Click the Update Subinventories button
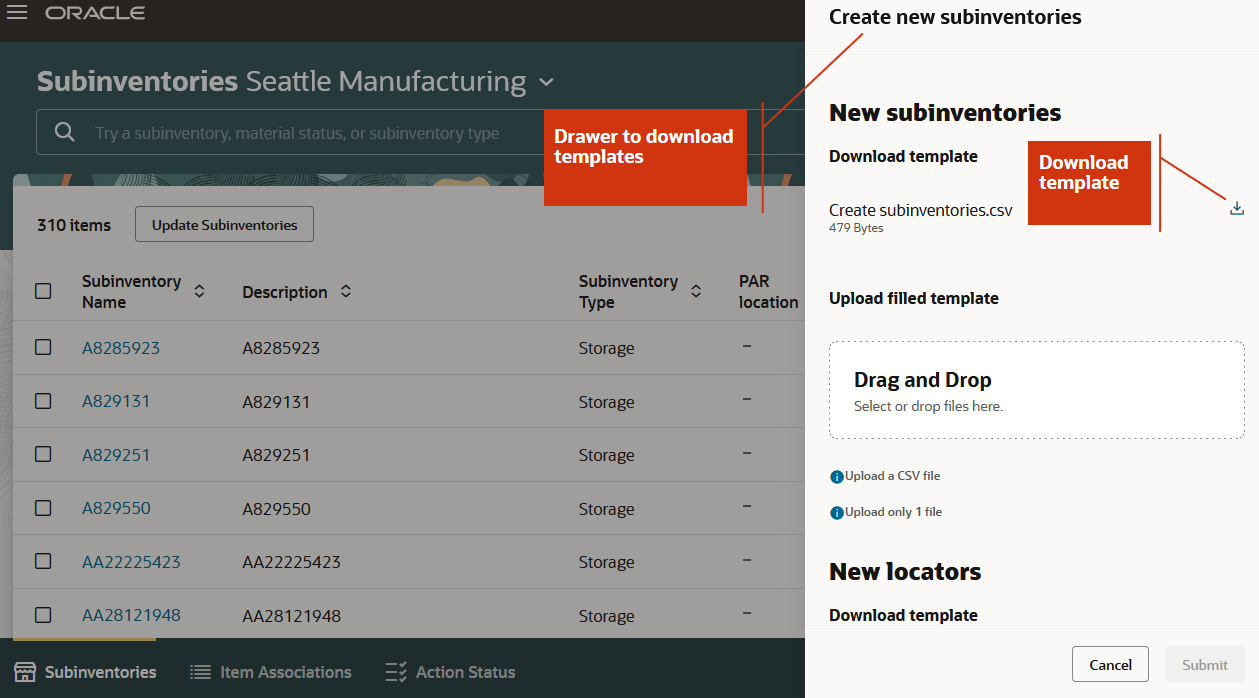This screenshot has width=1259, height=698. [224, 225]
